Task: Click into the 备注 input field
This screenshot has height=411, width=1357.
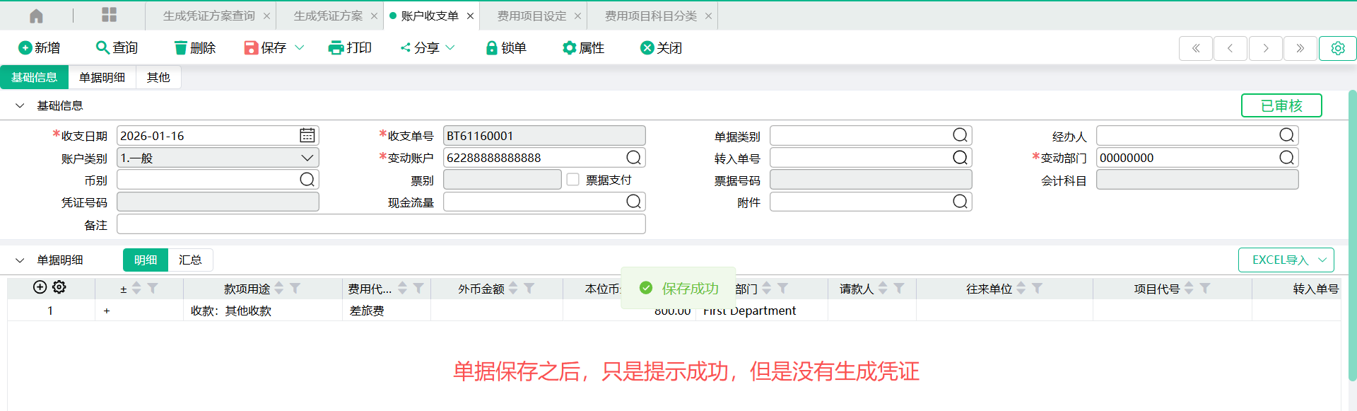Action: click(x=380, y=225)
